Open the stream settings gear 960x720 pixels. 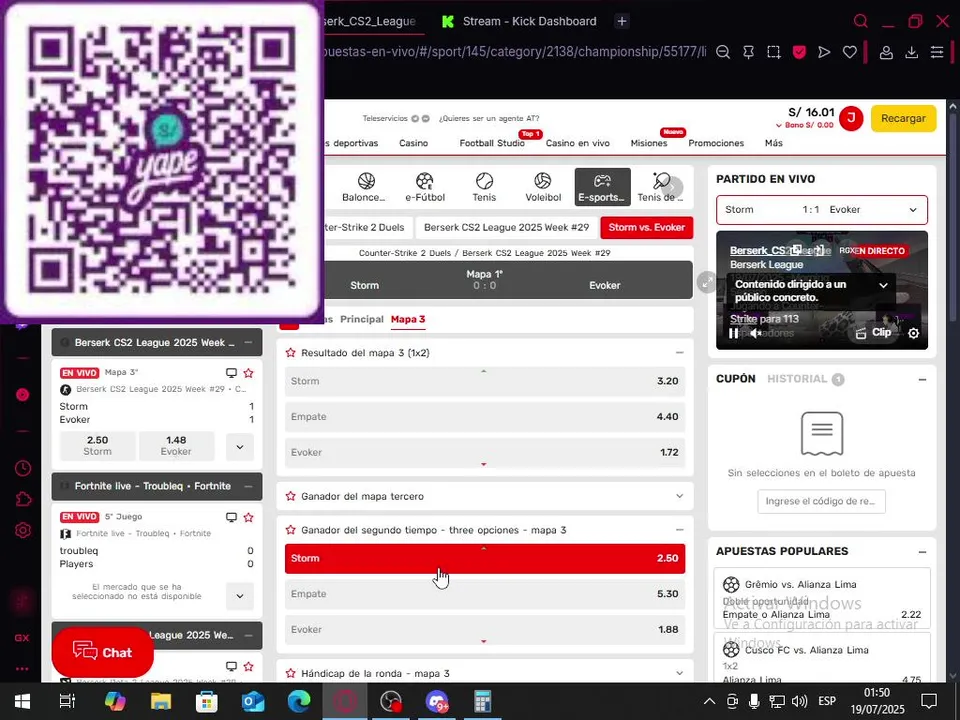click(913, 333)
